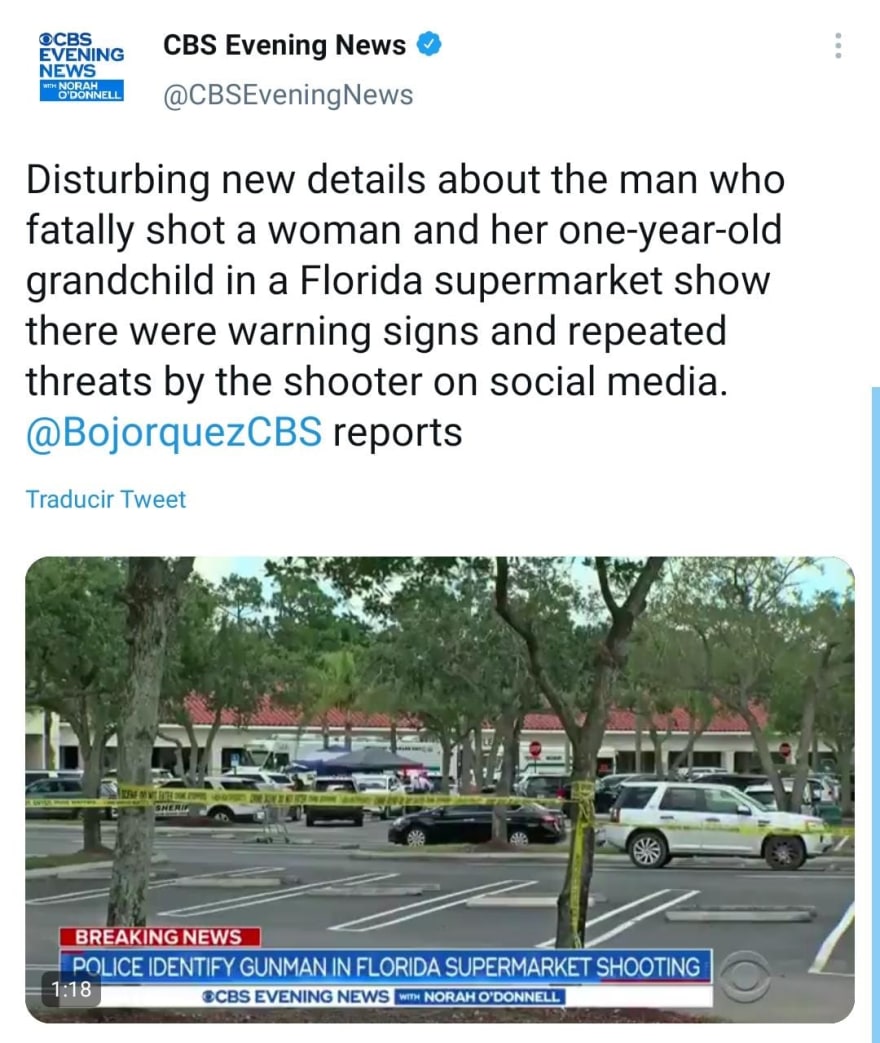880x1043 pixels.
Task: Click Traducir Tweet to translate
Action: [x=106, y=499]
